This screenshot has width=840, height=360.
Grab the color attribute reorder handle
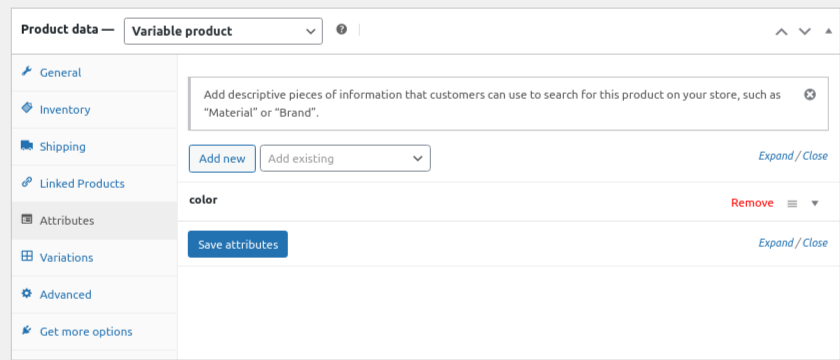pyautogui.click(x=792, y=204)
